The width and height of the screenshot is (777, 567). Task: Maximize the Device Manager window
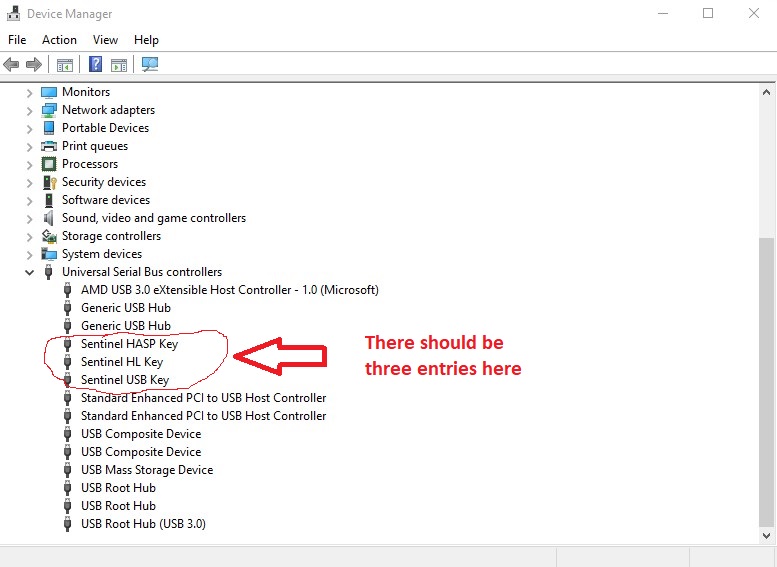708,13
